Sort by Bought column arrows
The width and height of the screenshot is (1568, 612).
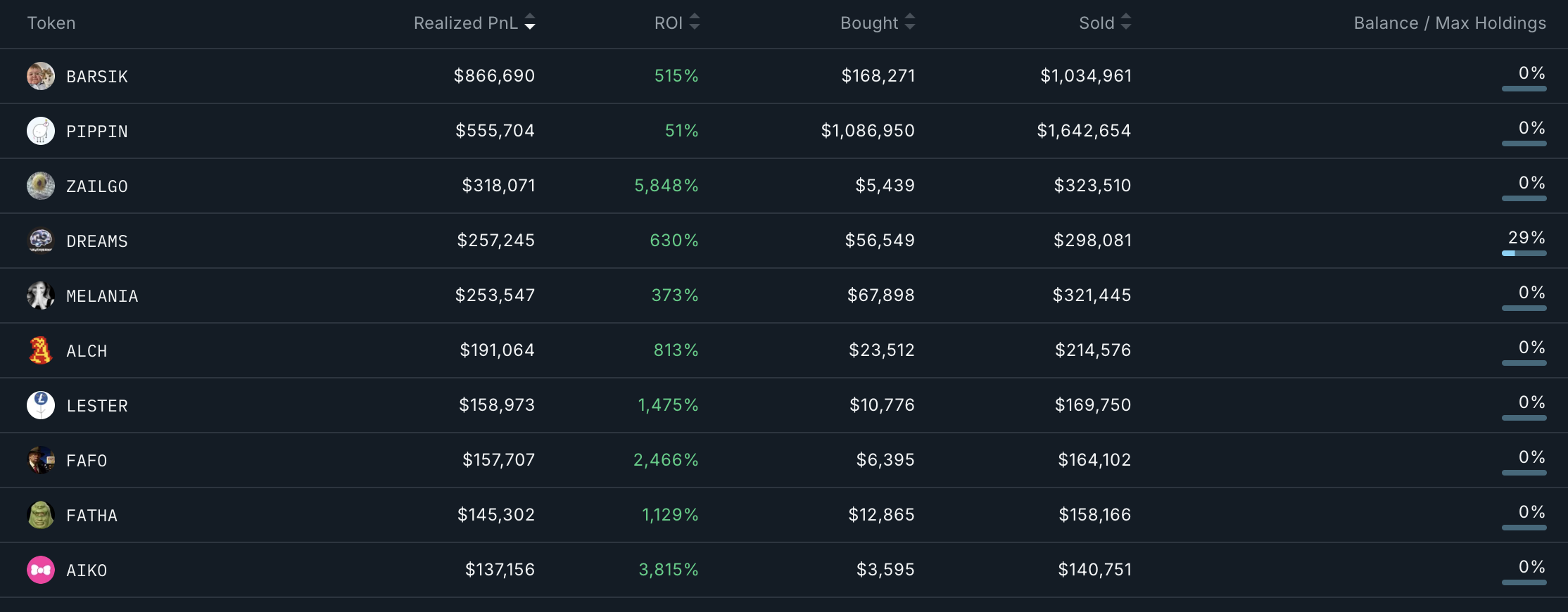[910, 23]
